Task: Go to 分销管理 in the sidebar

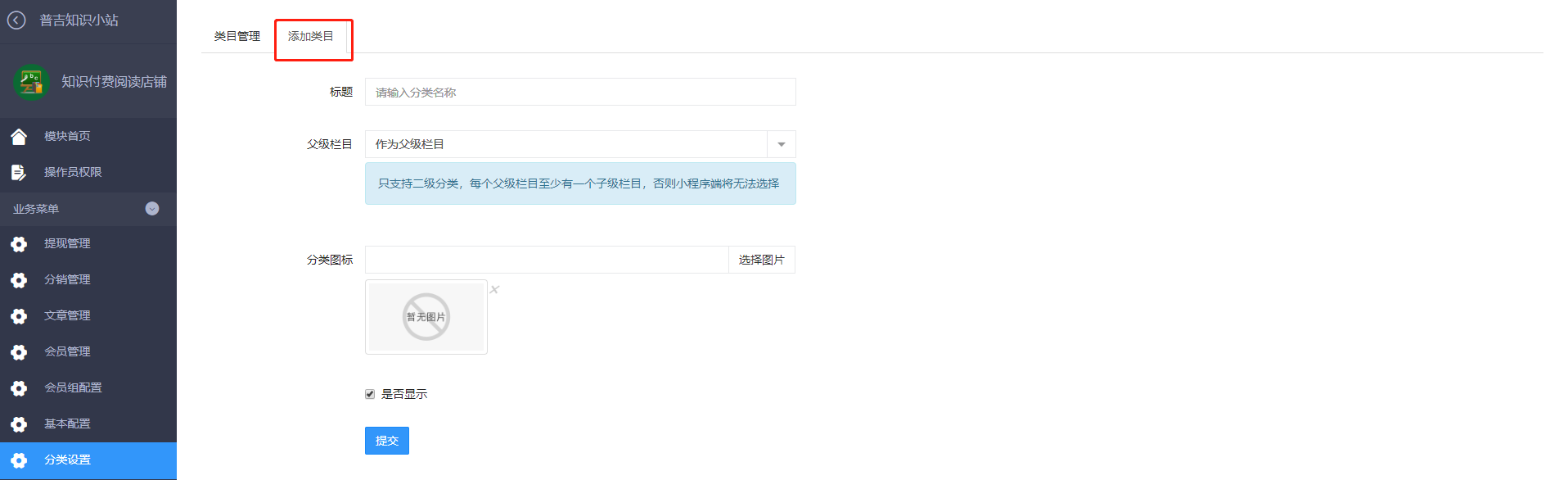Action: (x=88, y=280)
